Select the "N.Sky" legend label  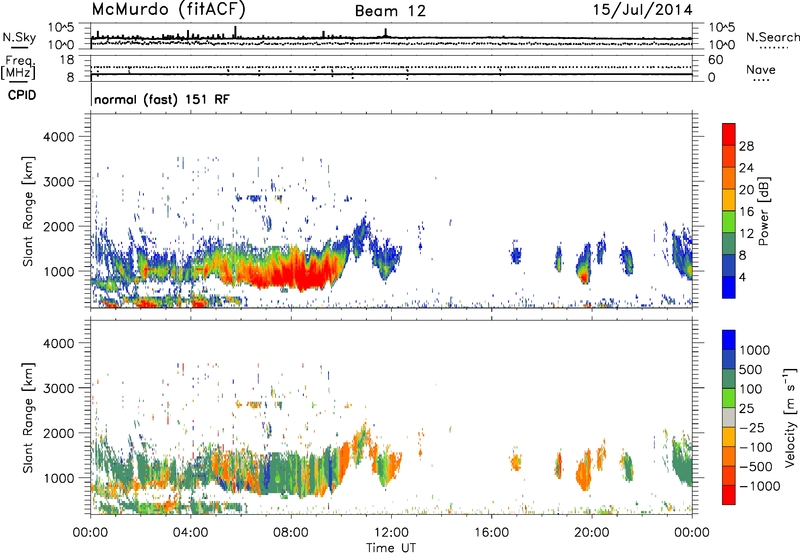(19, 37)
